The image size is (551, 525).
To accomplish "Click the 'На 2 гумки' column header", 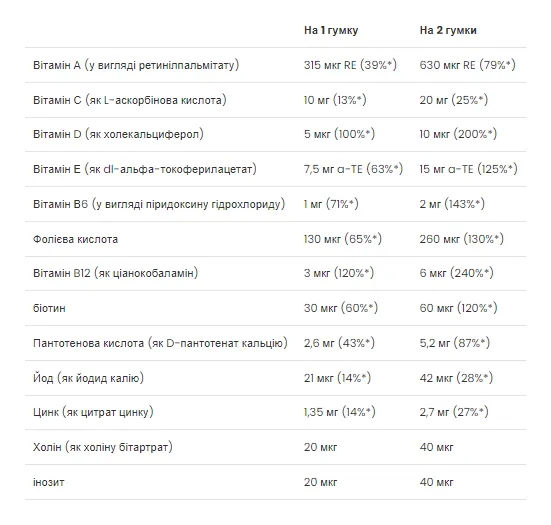I will click(448, 31).
